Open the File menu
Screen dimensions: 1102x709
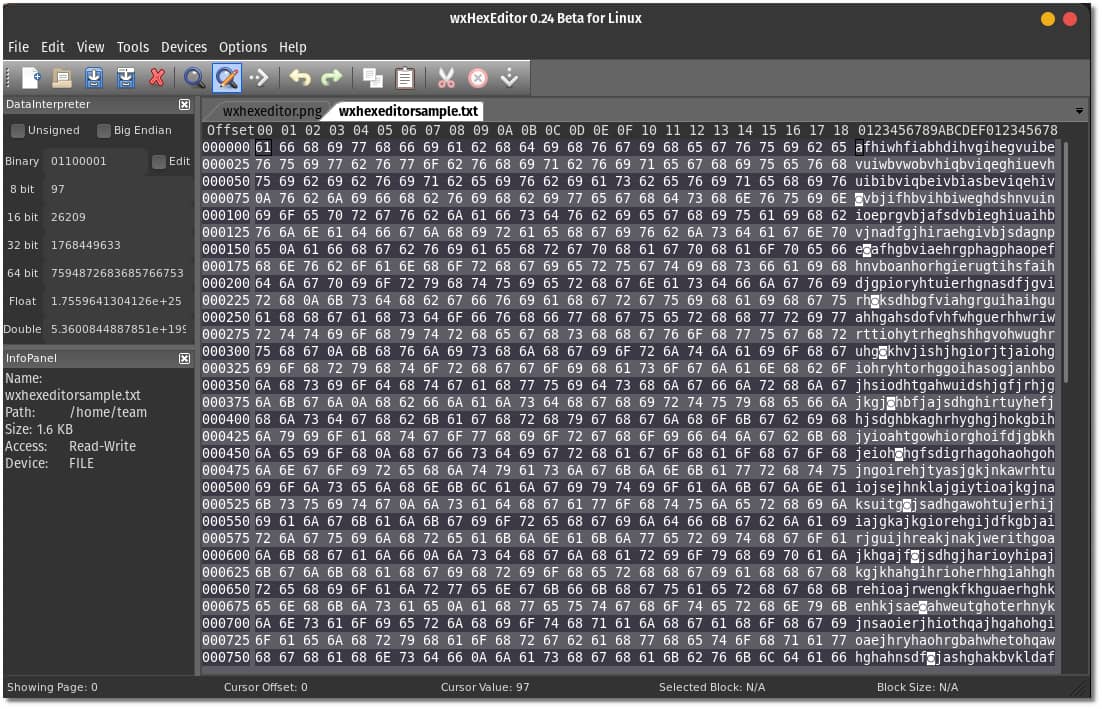pyautogui.click(x=18, y=47)
